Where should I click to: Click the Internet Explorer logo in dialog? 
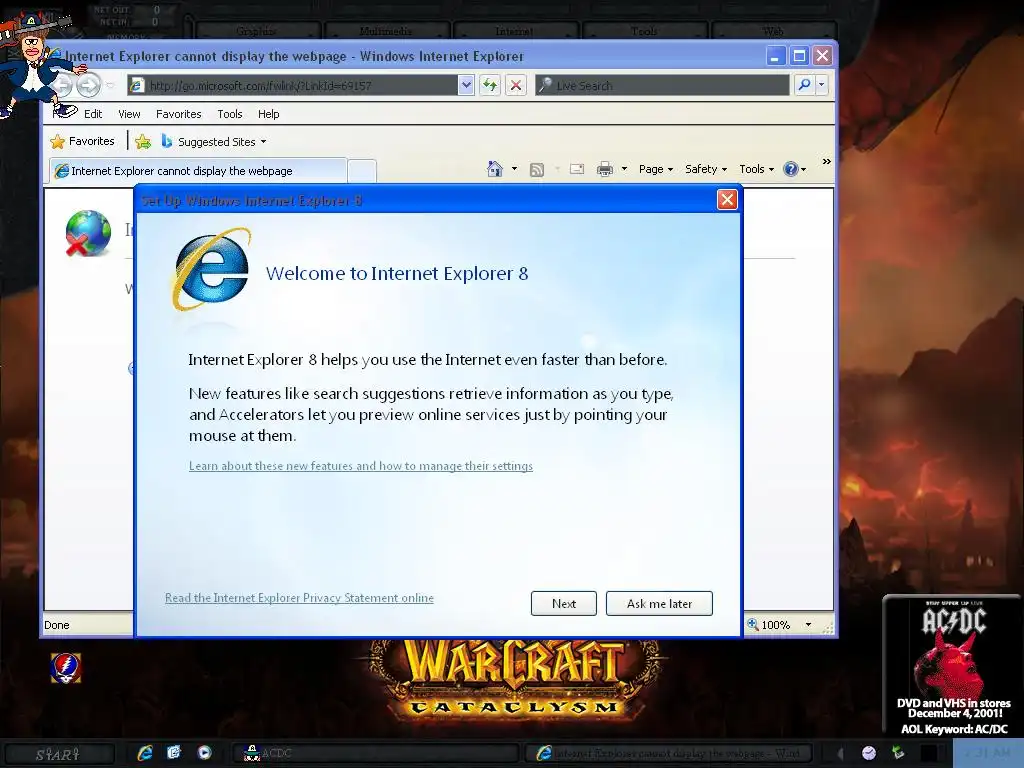212,269
